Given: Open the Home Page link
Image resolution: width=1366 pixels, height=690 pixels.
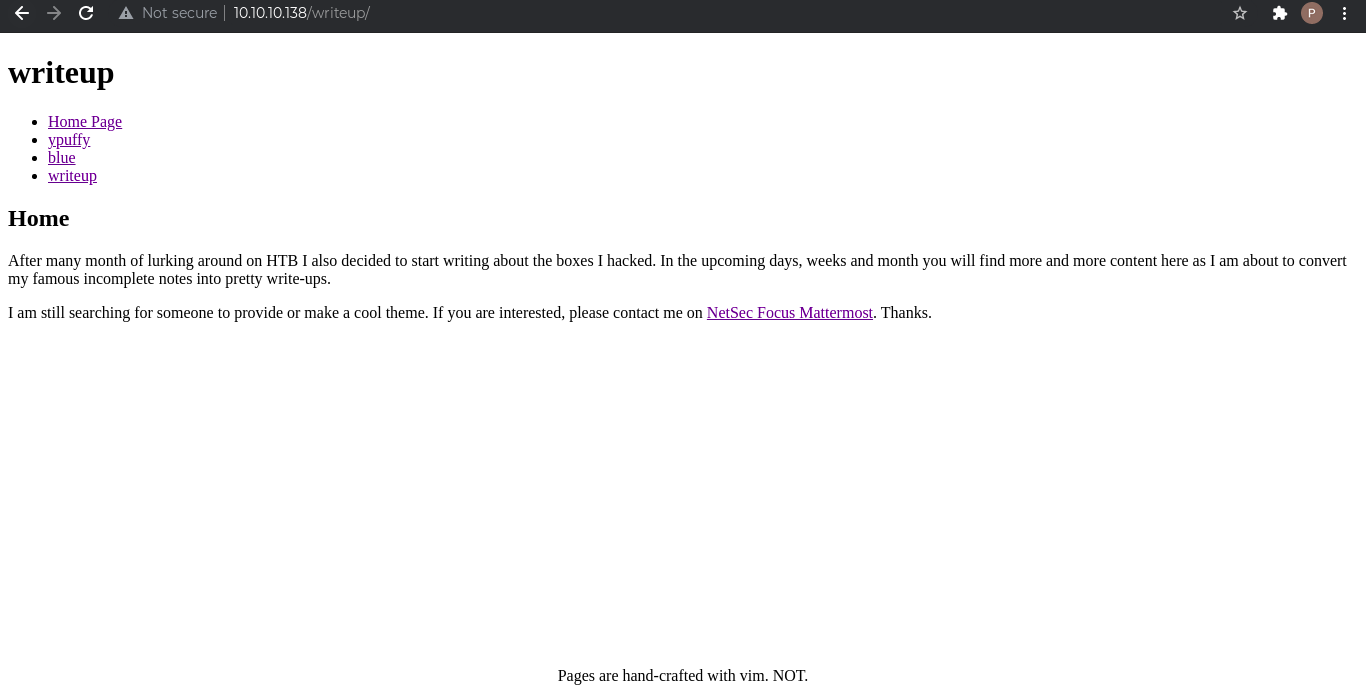Looking at the screenshot, I should tap(85, 122).
